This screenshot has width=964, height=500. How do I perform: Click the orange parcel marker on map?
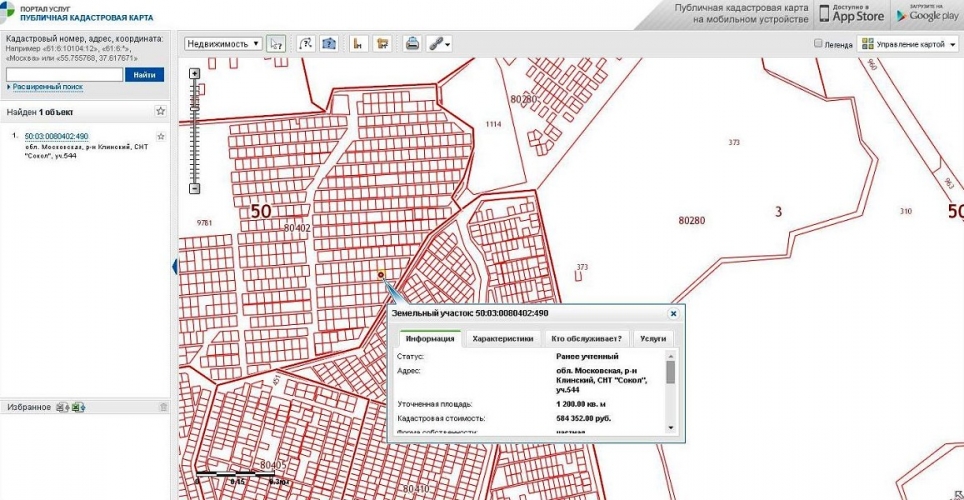(381, 274)
